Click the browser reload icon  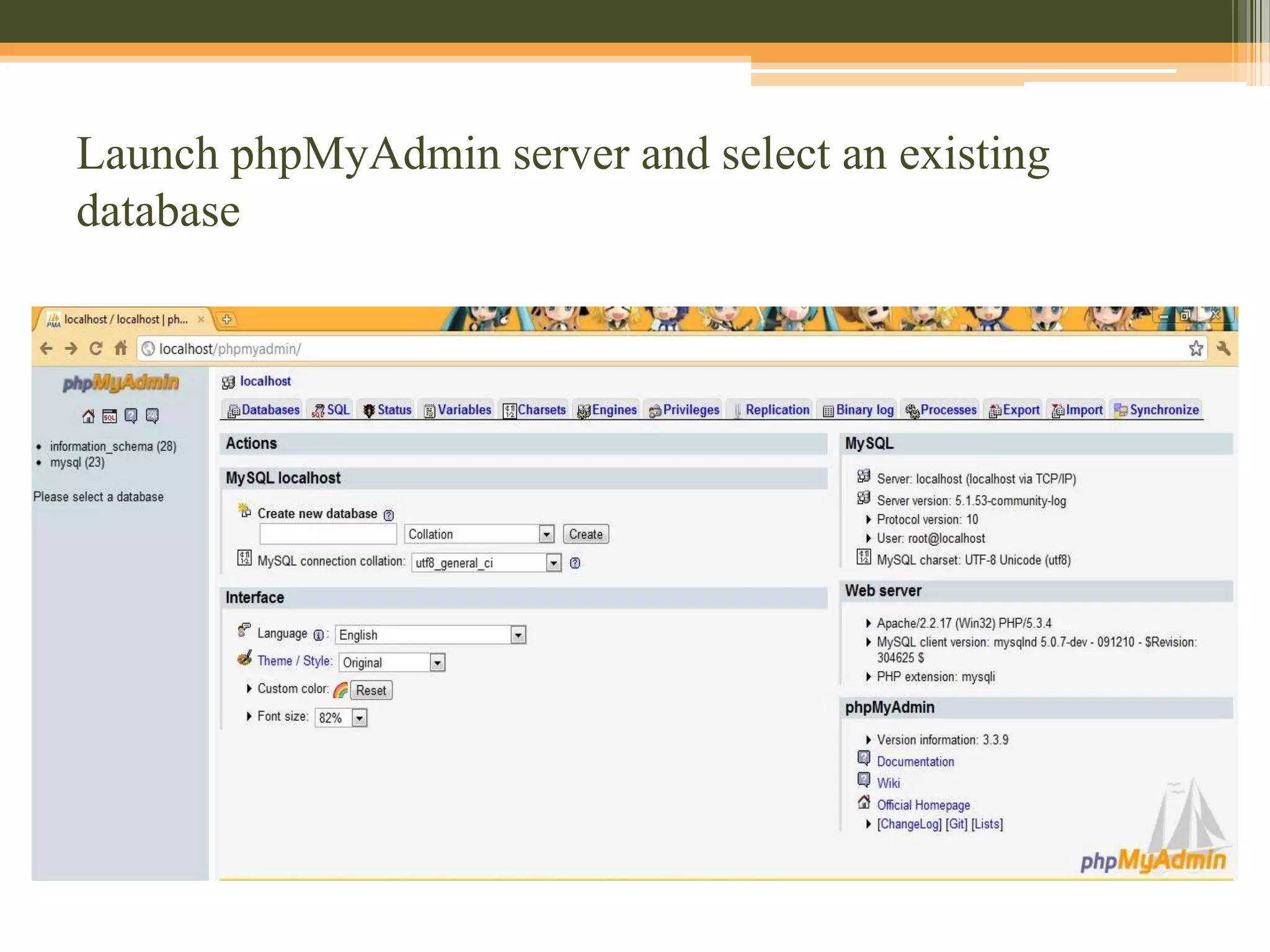click(95, 348)
